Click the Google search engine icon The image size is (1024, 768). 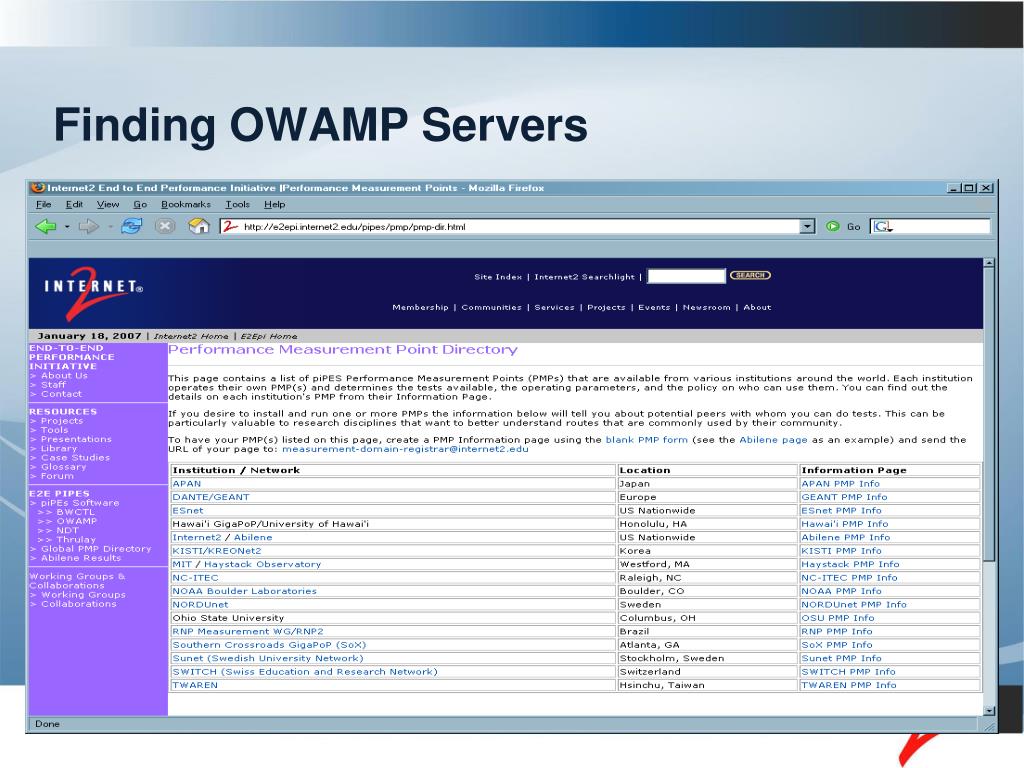[883, 227]
